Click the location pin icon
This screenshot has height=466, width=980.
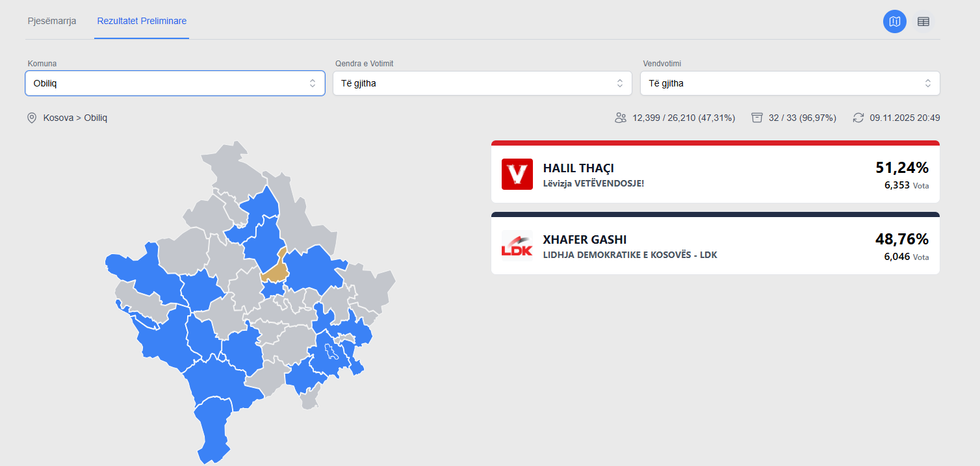pos(32,118)
